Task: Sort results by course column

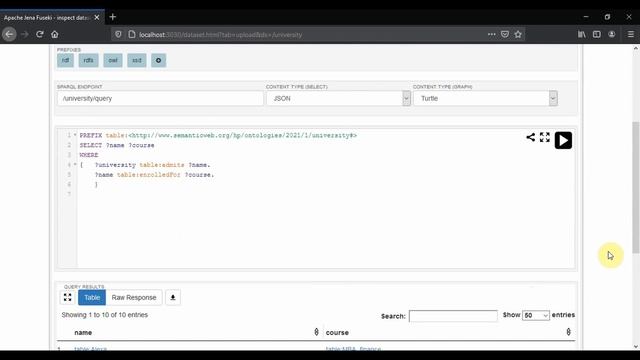Action: (449, 333)
